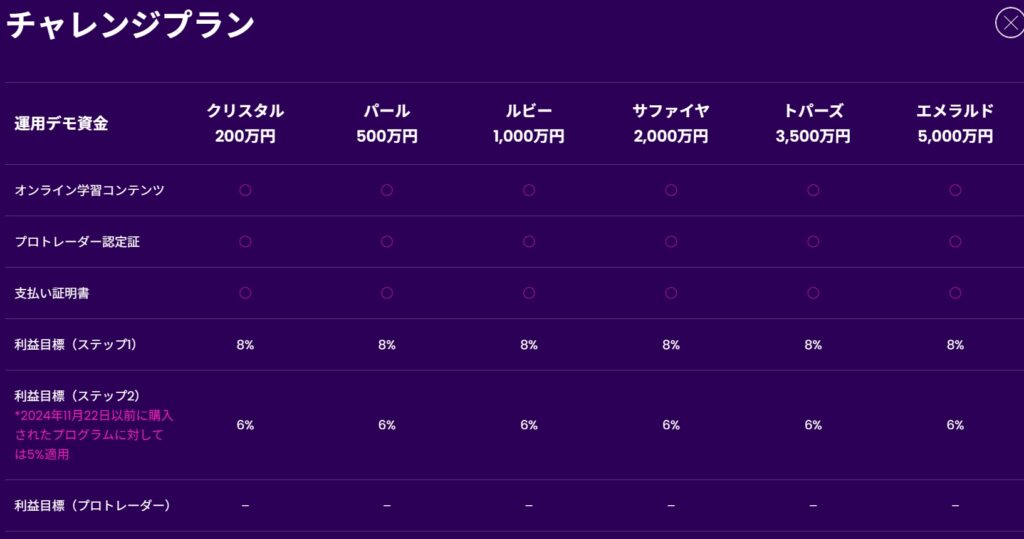Click circle icon for エメラルド 支払い証明書
The height and width of the screenshot is (539, 1024).
tap(955, 293)
